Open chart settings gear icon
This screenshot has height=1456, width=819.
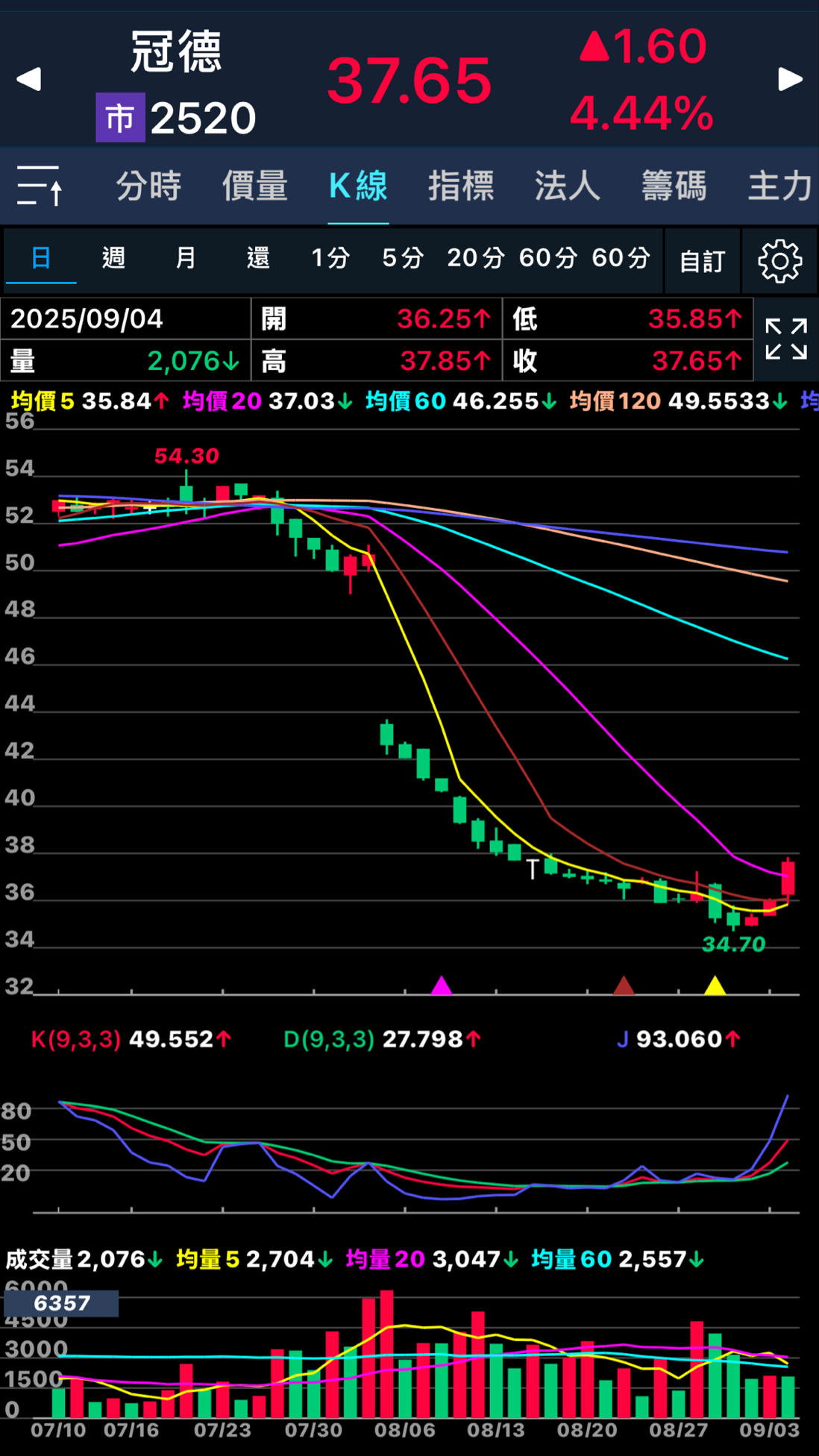pos(779,261)
